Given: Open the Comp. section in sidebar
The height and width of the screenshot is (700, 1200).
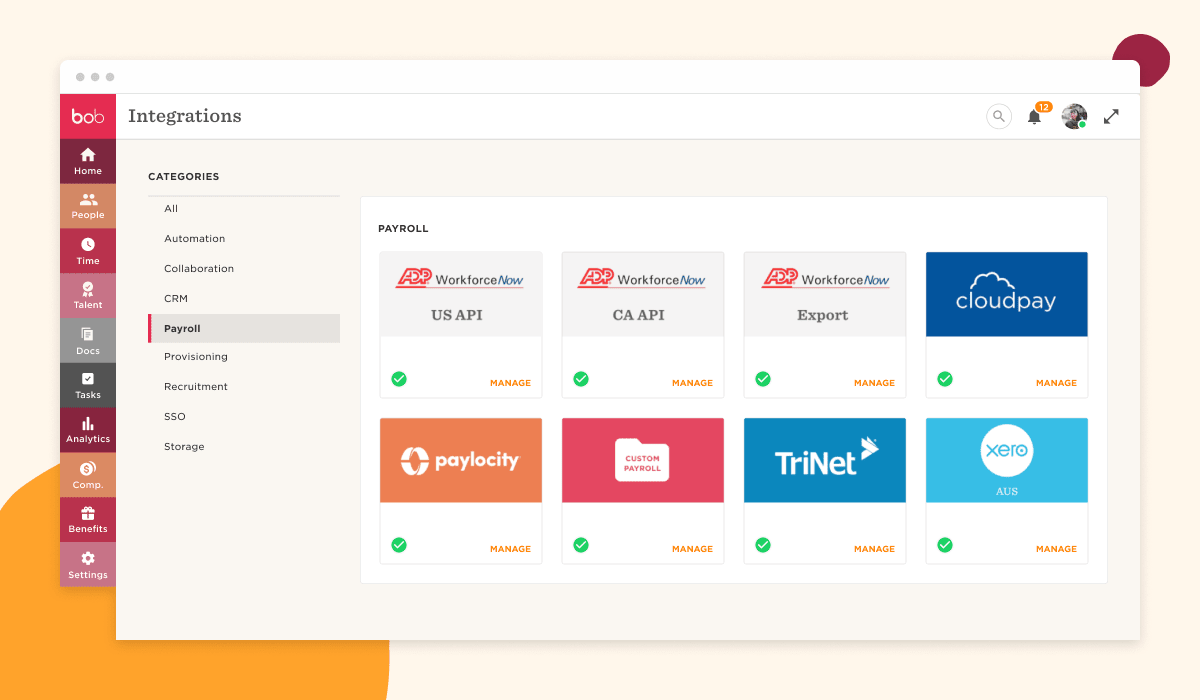Looking at the screenshot, I should 88,475.
